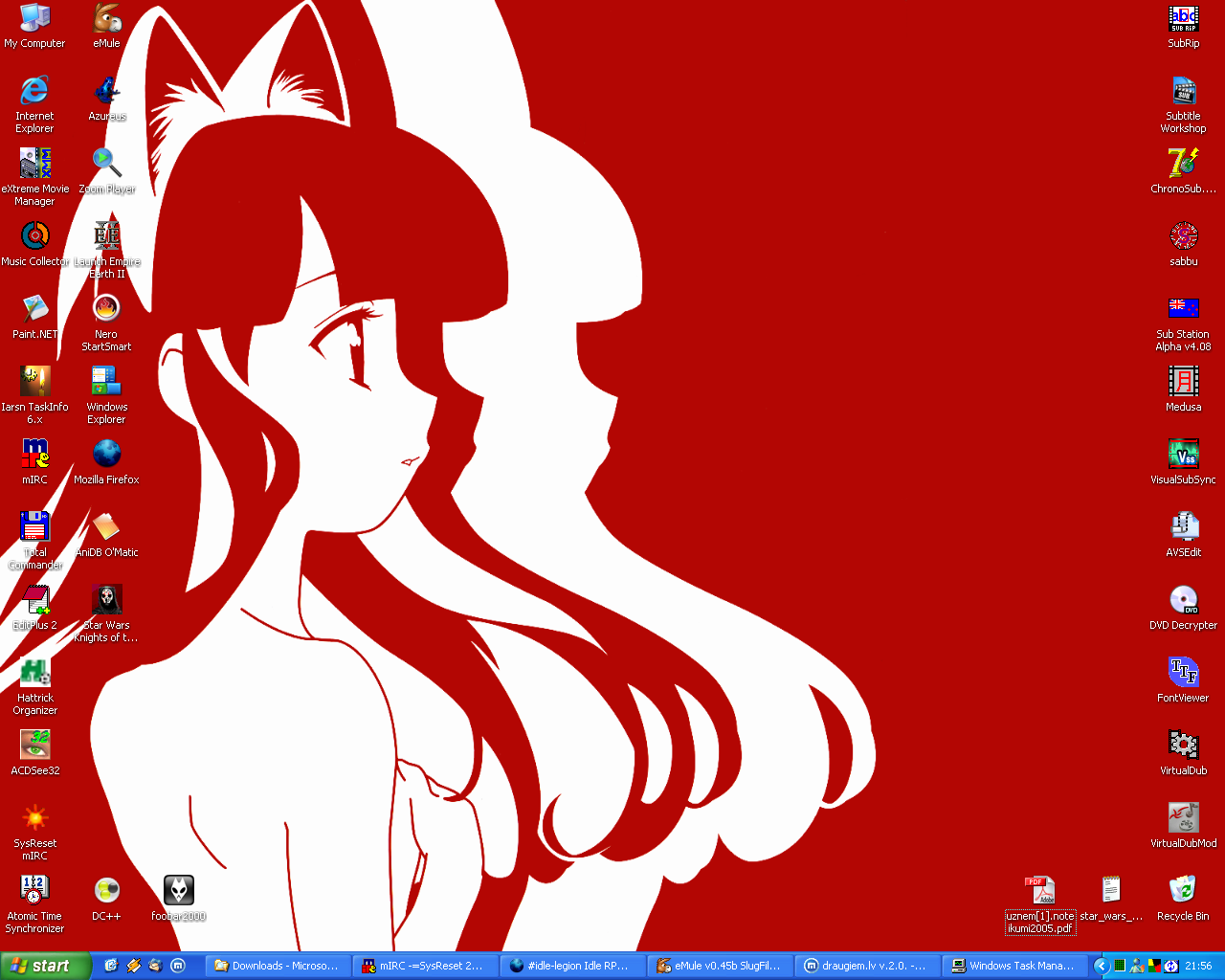The height and width of the screenshot is (980, 1225).
Task: Select the sabbu desktop icon
Action: click(1183, 244)
